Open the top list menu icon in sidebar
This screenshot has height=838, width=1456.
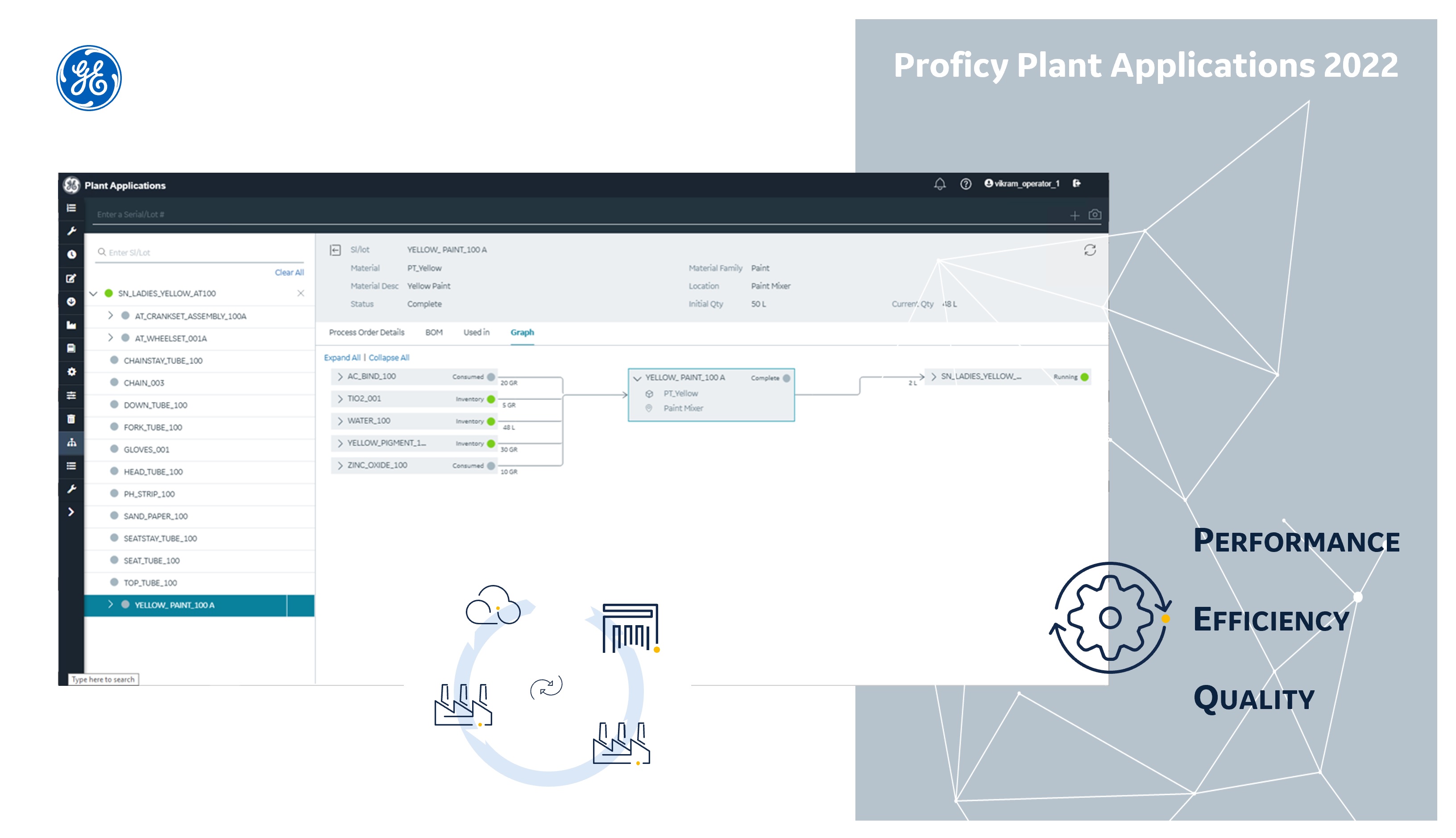[71, 208]
